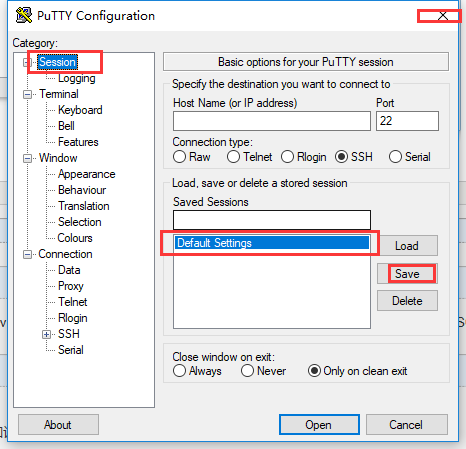Load the selected saved session

tap(407, 246)
